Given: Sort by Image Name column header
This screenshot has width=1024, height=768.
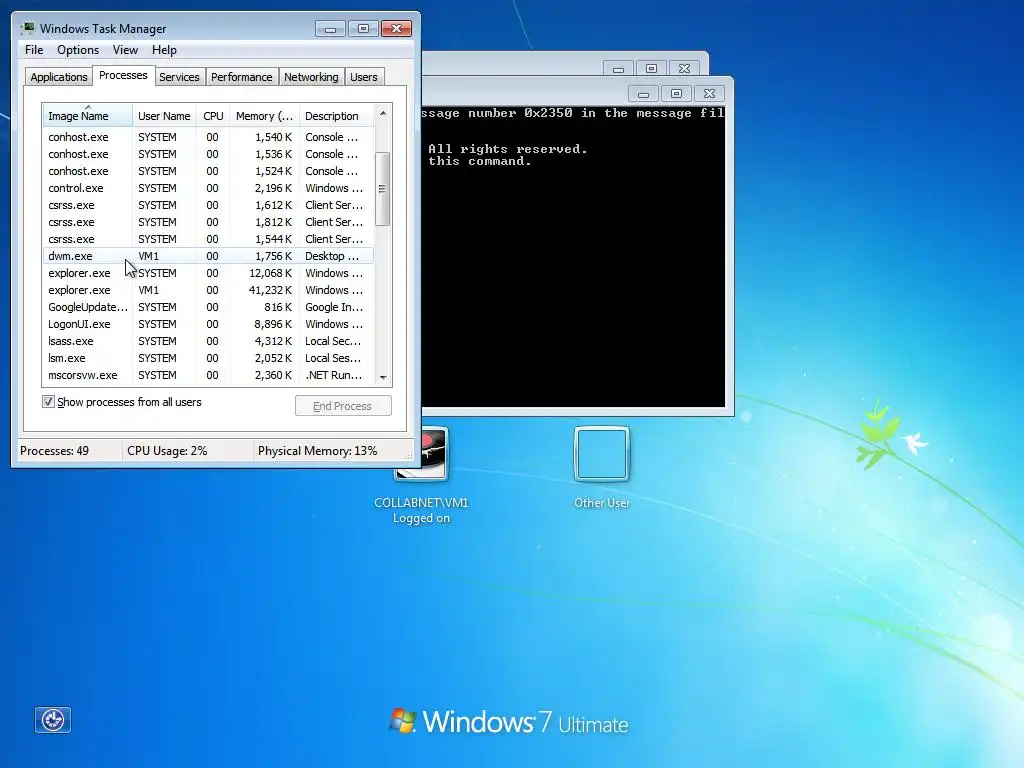Looking at the screenshot, I should 88,116.
